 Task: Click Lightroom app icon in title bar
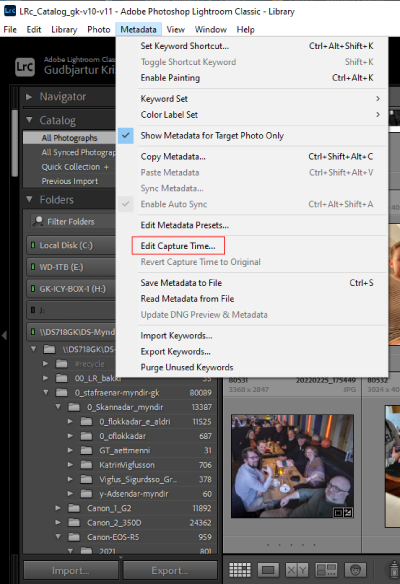pos(10,11)
